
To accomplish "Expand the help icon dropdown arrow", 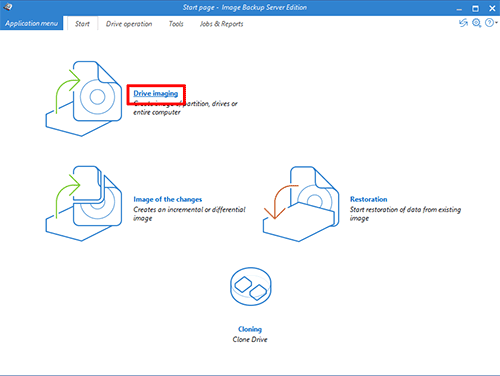I will click(496, 23).
